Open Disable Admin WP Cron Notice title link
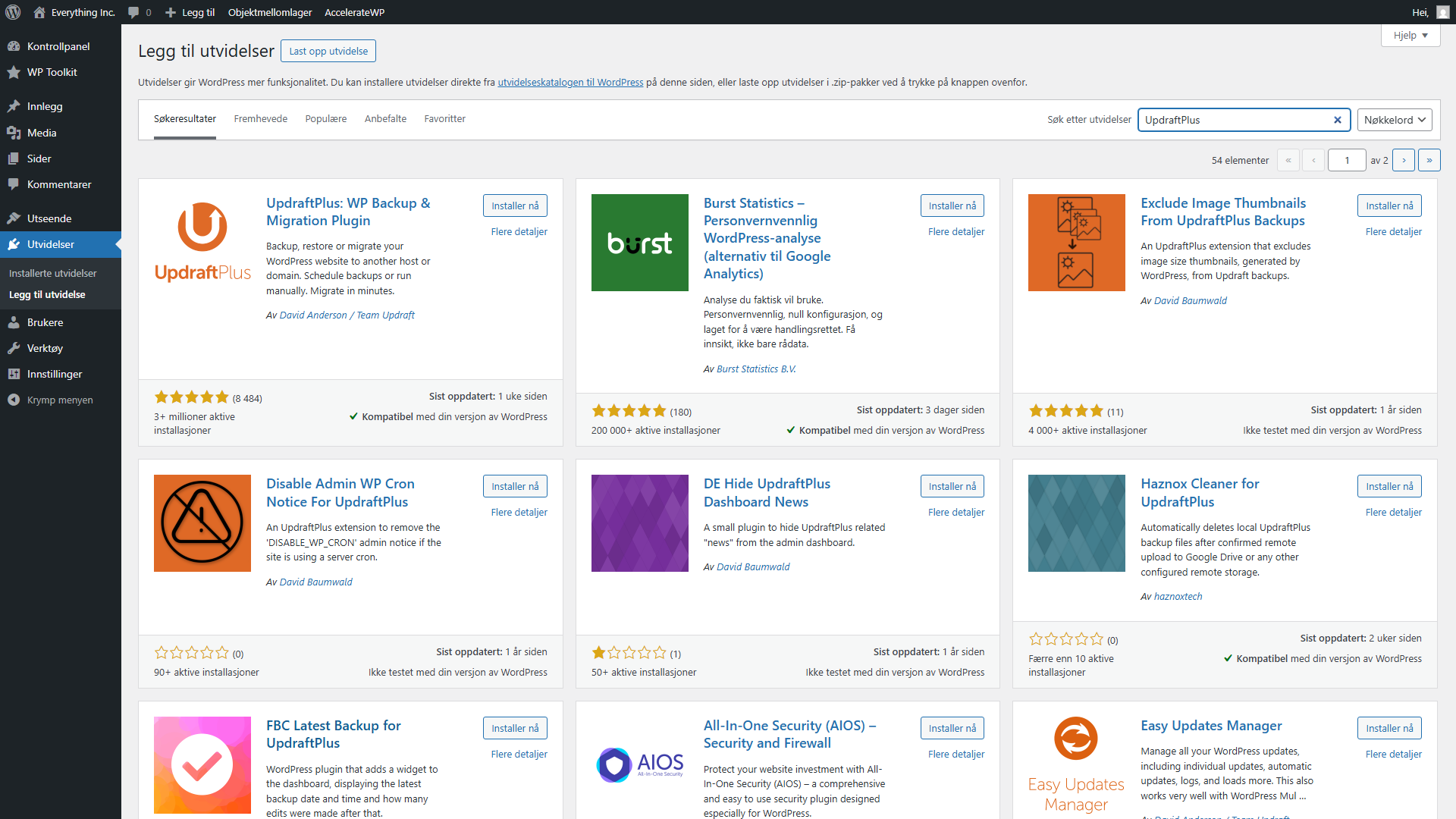Viewport: 1456px width, 819px height. click(x=340, y=492)
